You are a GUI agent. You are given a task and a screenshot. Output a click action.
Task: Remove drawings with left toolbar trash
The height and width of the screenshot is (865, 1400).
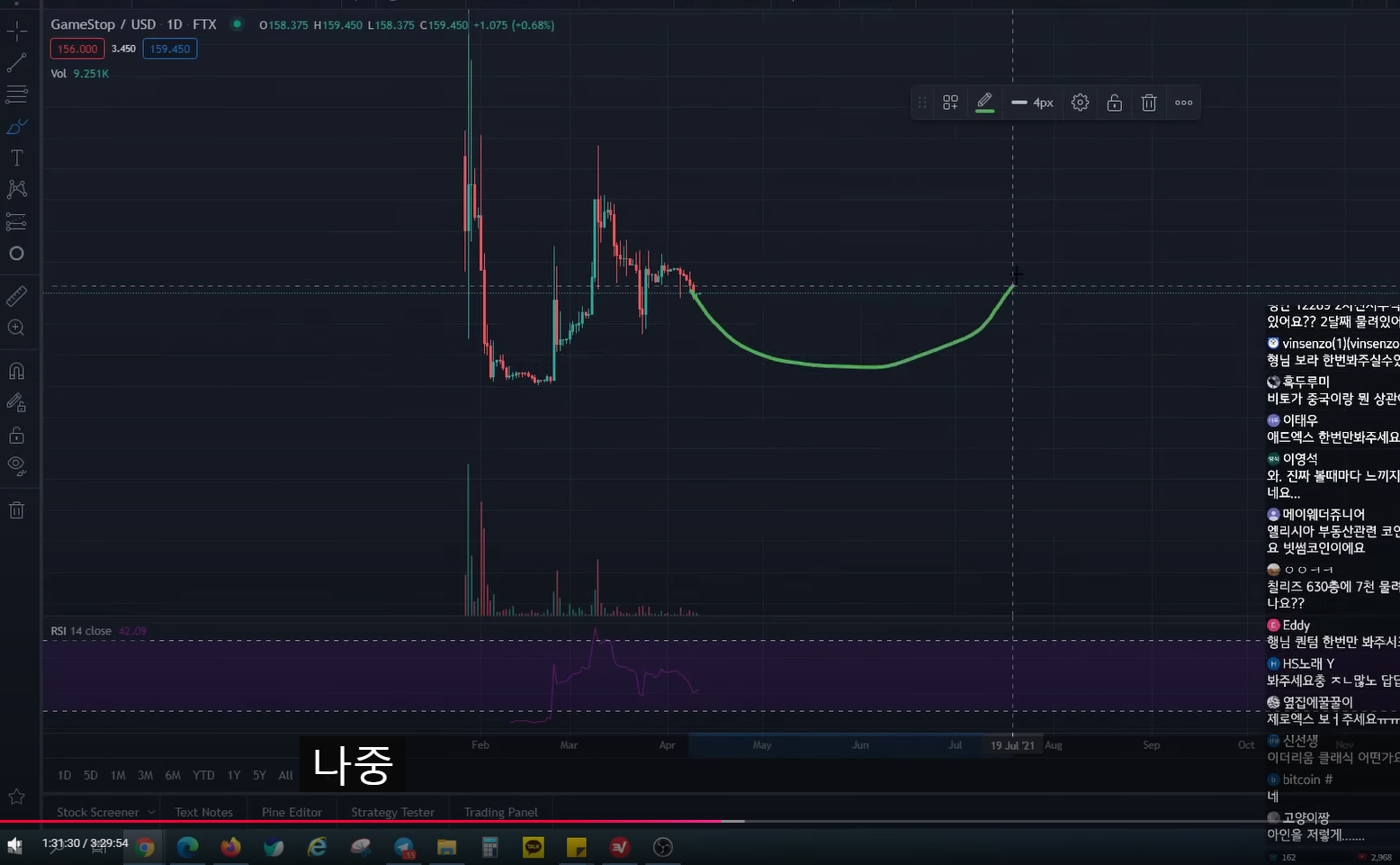pos(16,510)
